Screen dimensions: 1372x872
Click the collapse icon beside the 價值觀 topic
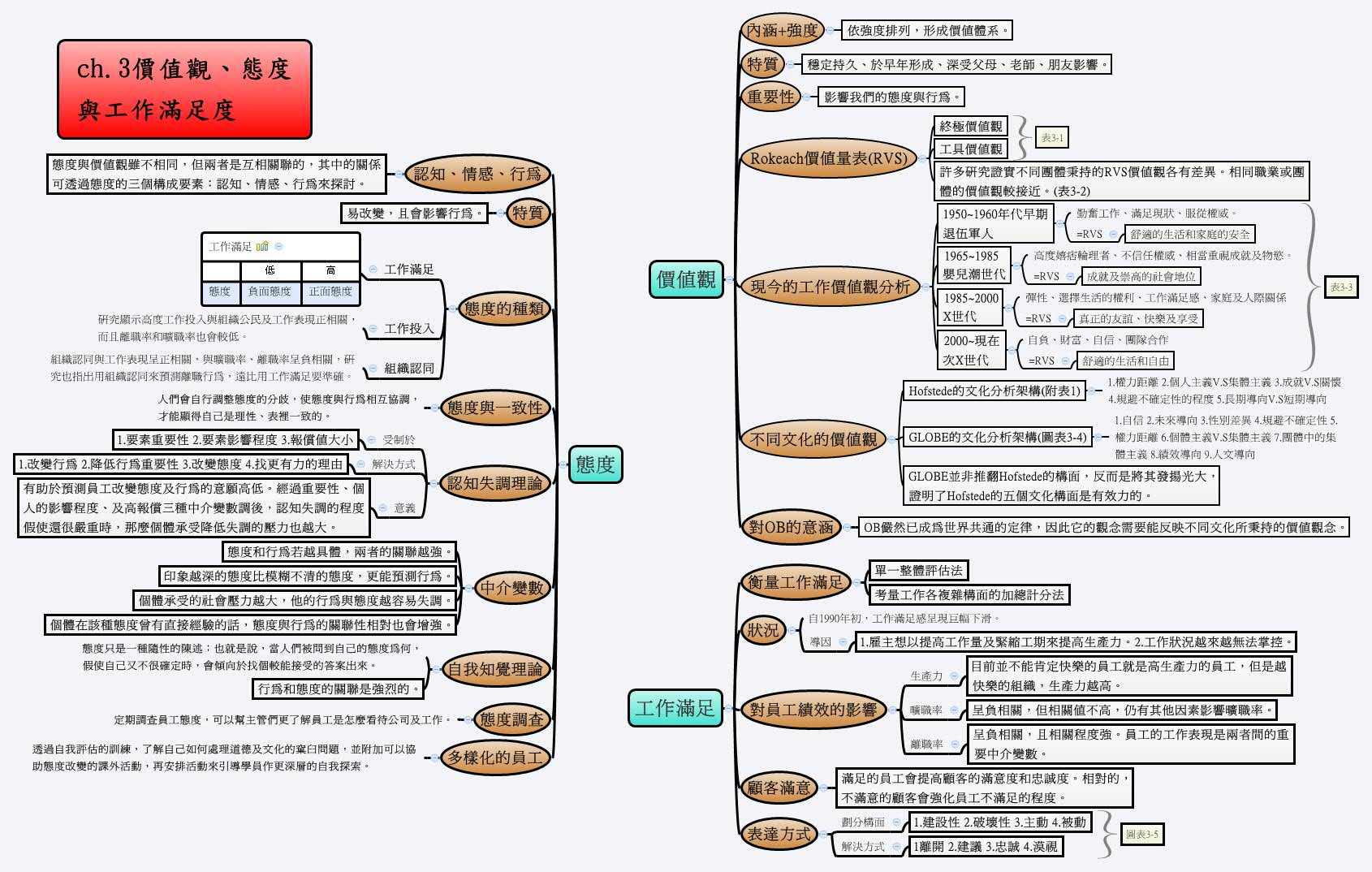(x=728, y=280)
